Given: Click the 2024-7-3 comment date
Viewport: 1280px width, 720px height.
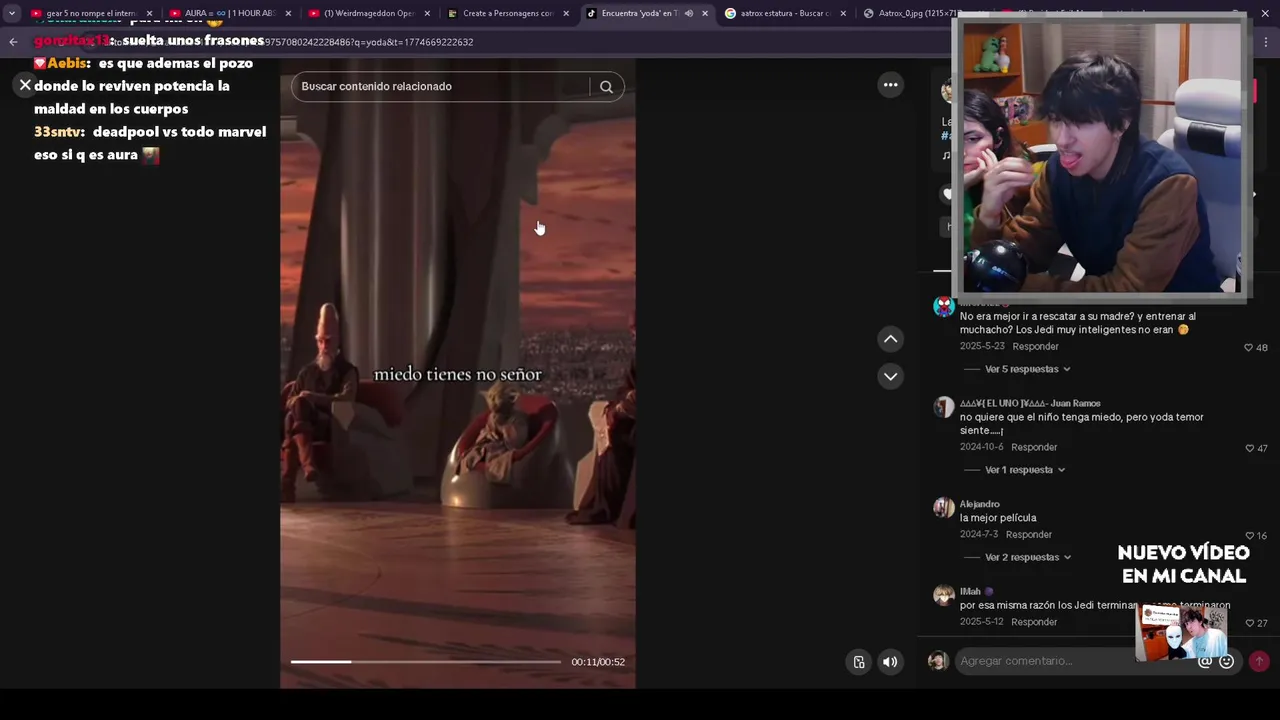Looking at the screenshot, I should point(979,535).
